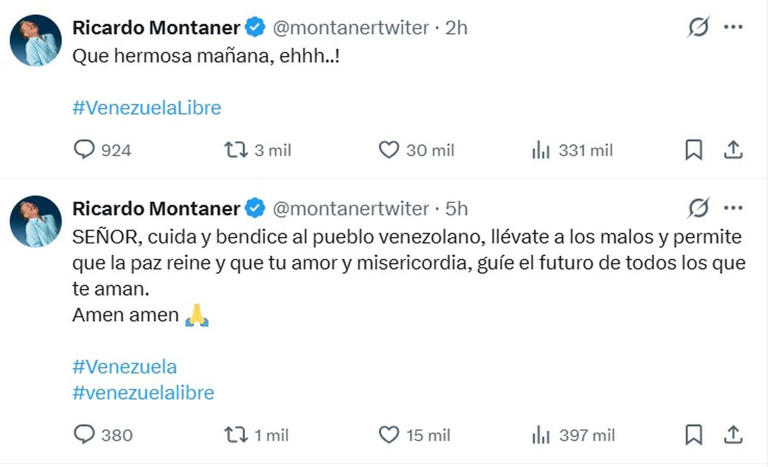View analytics for the 331 mil views tweet
The height and width of the screenshot is (467, 768).
click(541, 150)
